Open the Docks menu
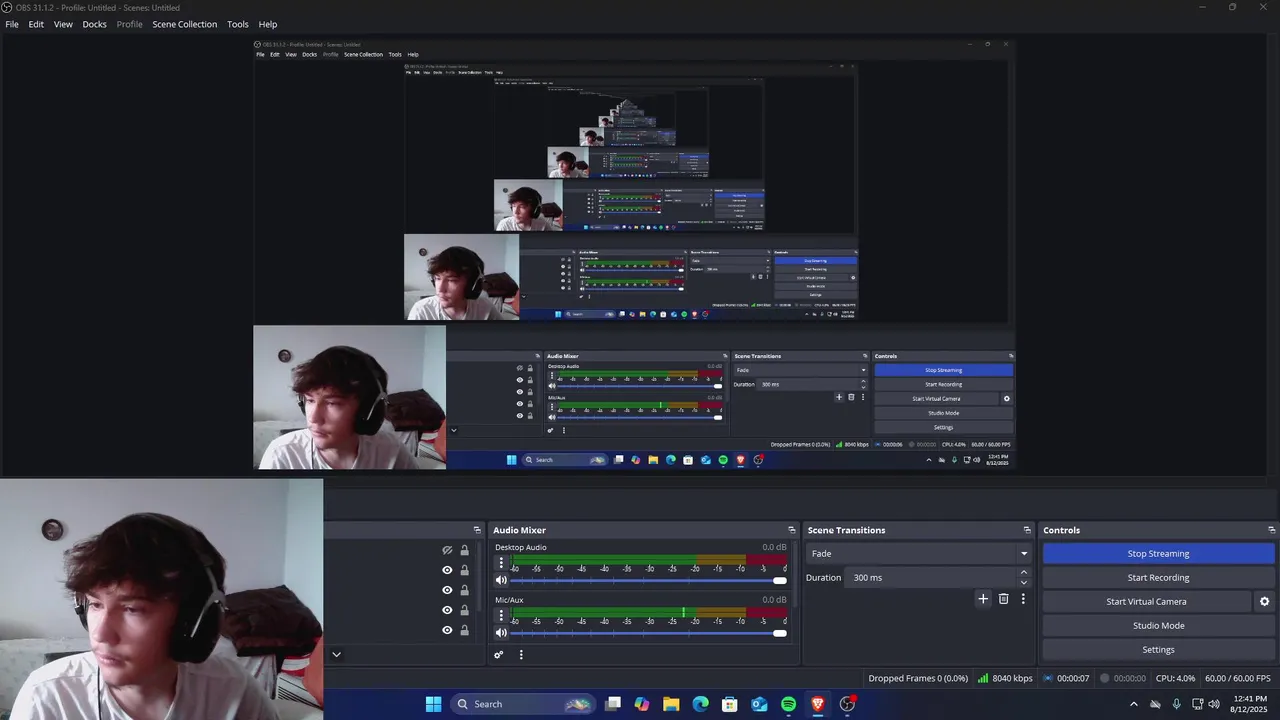Viewport: 1280px width, 720px height. point(94,24)
